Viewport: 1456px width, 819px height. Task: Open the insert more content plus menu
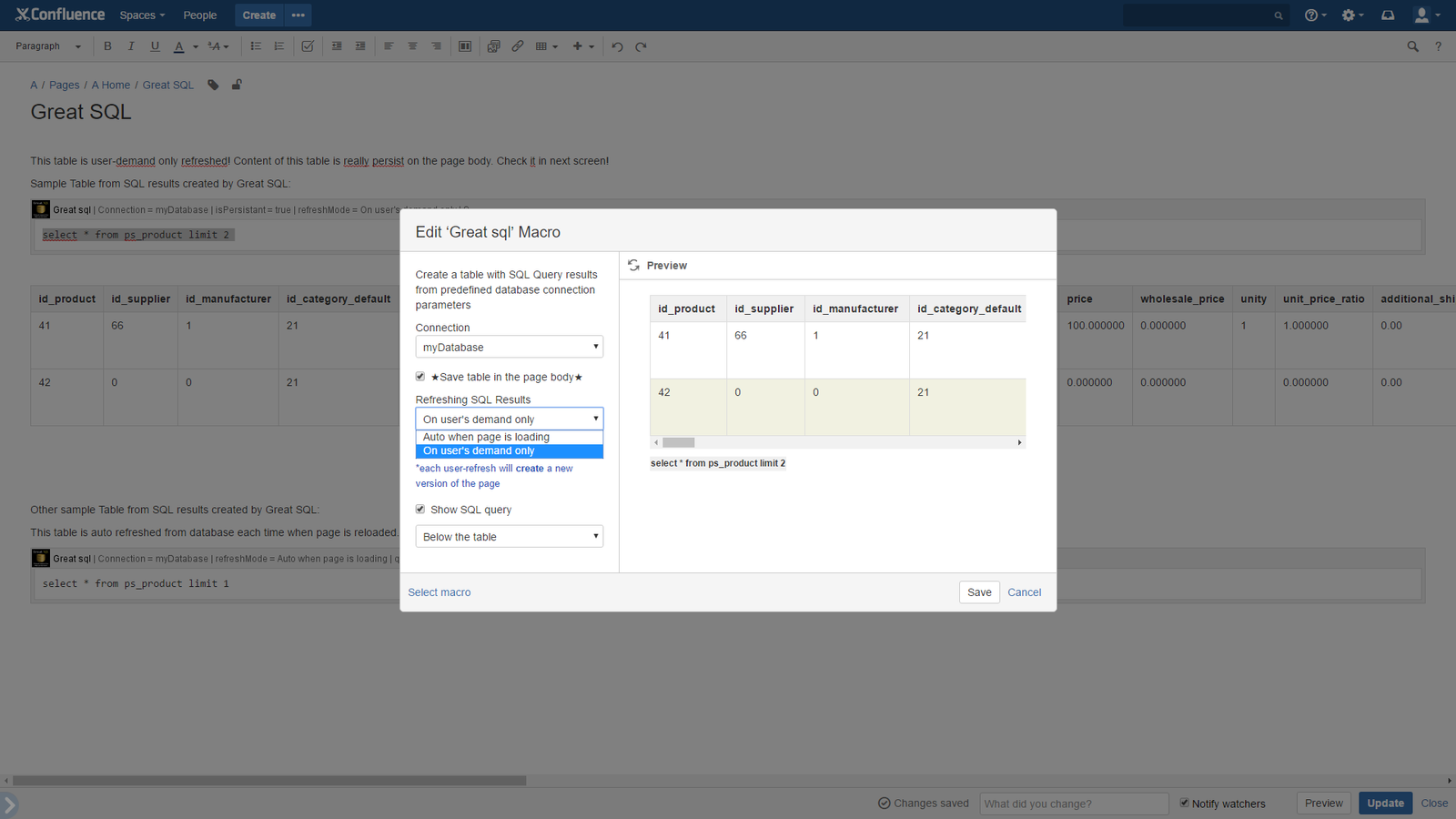tap(583, 46)
